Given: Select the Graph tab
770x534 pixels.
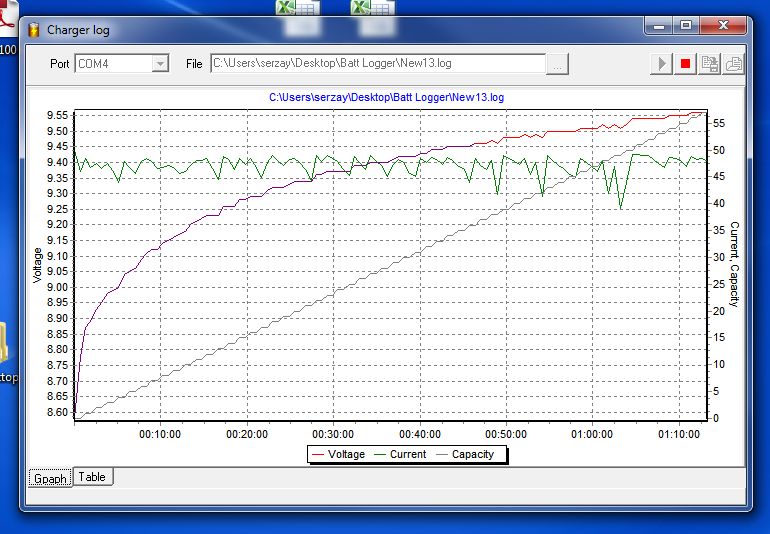Looking at the screenshot, I should point(50,478).
